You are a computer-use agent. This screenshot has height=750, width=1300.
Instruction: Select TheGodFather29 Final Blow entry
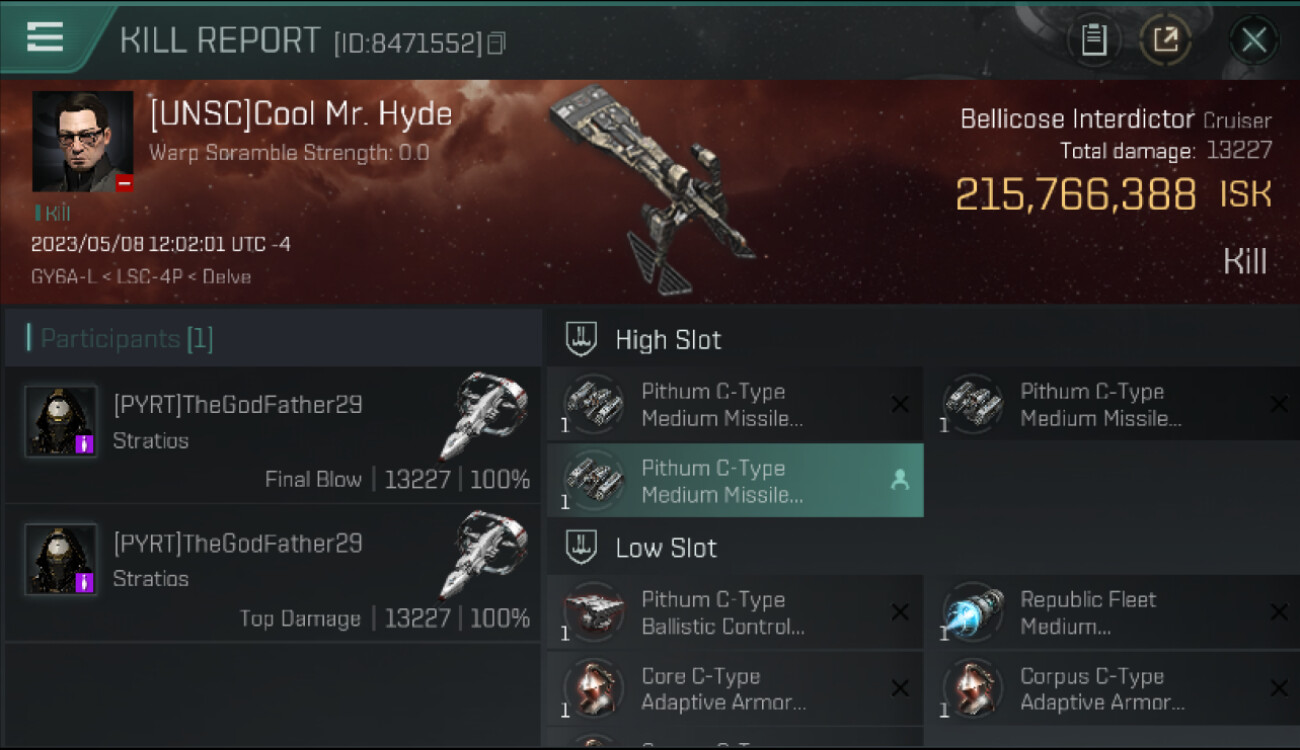pyautogui.click(x=272, y=434)
